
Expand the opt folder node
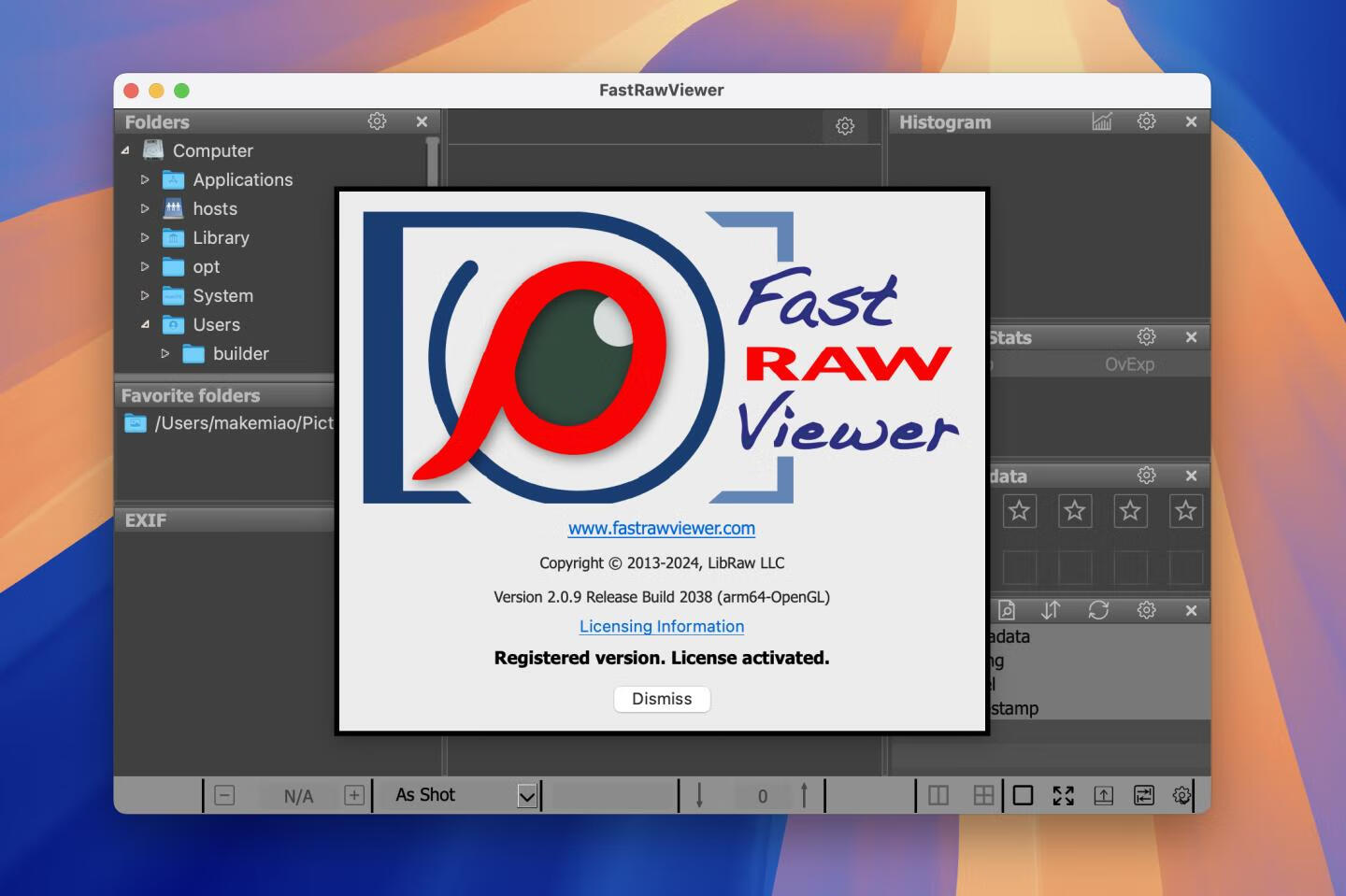pos(145,266)
